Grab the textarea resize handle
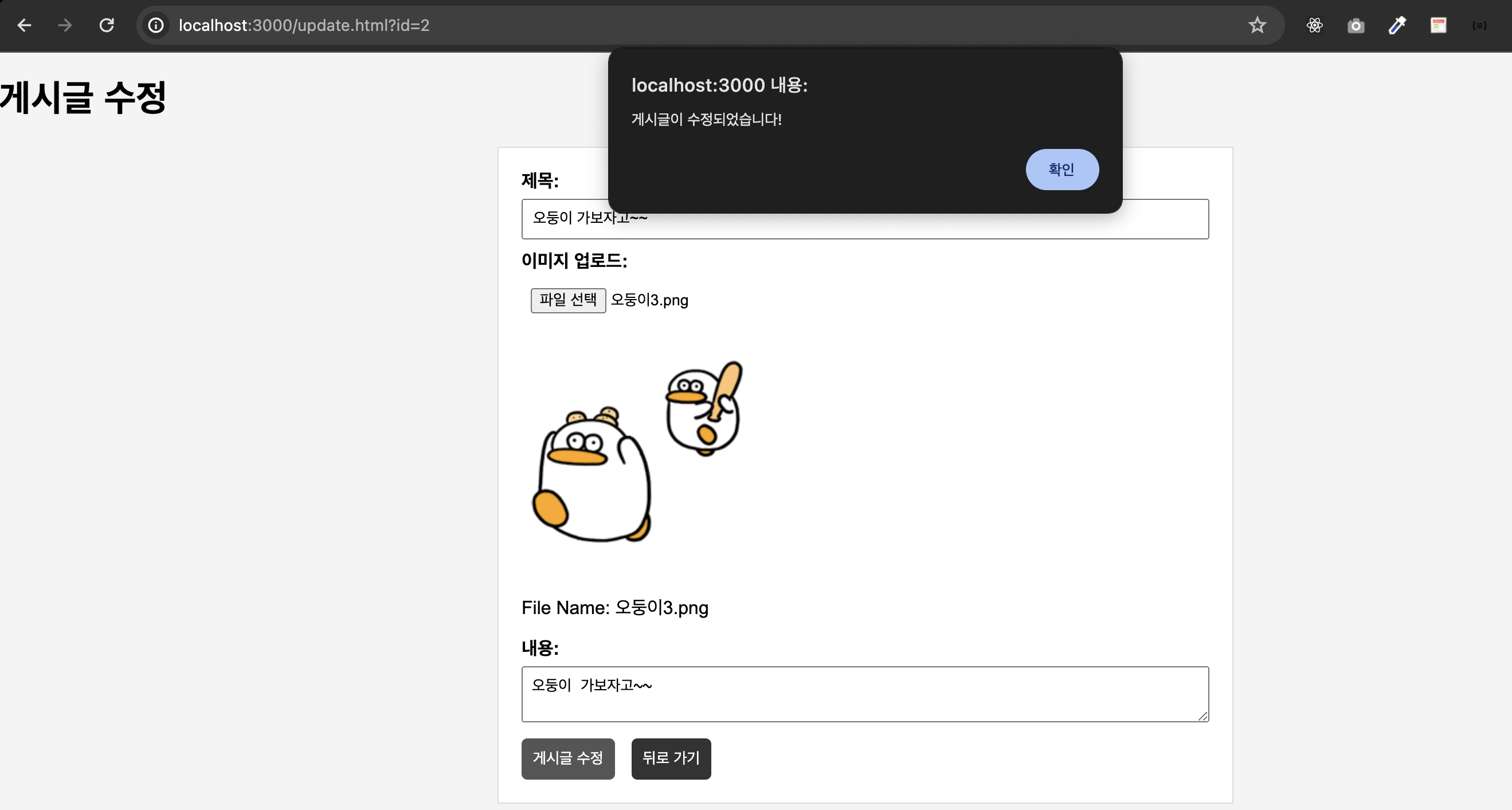The image size is (1512, 810). [x=1202, y=715]
